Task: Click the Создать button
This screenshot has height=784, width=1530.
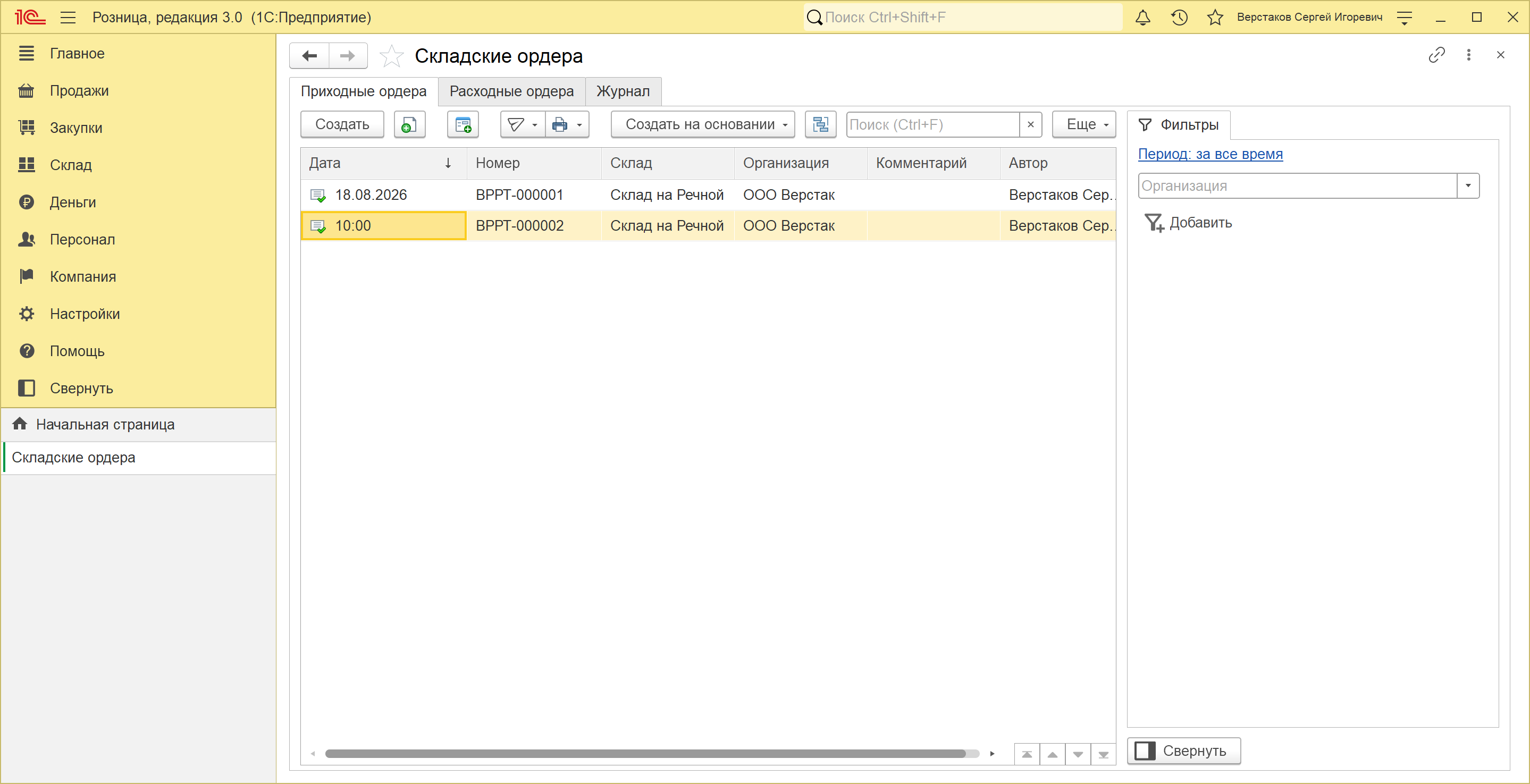Action: [342, 124]
